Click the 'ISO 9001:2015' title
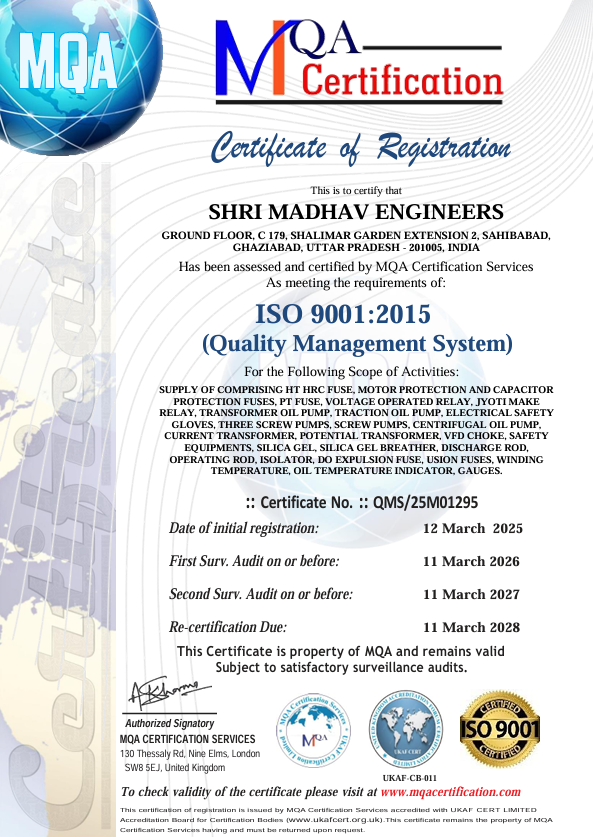593x837 pixels. click(343, 314)
